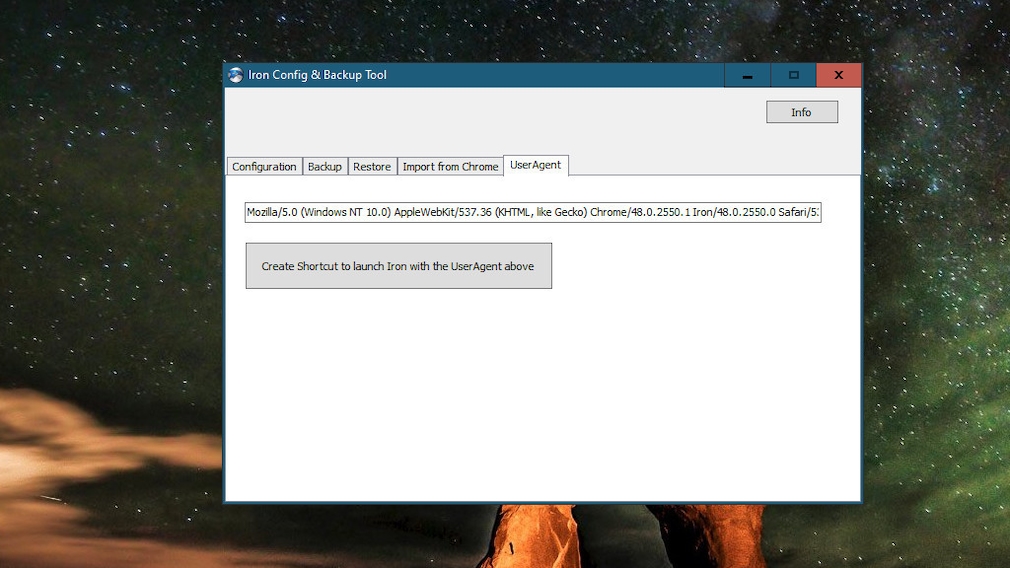This screenshot has width=1010, height=568.
Task: Click the 'Iron Config & Backup Tool' title text
Action: pos(317,75)
